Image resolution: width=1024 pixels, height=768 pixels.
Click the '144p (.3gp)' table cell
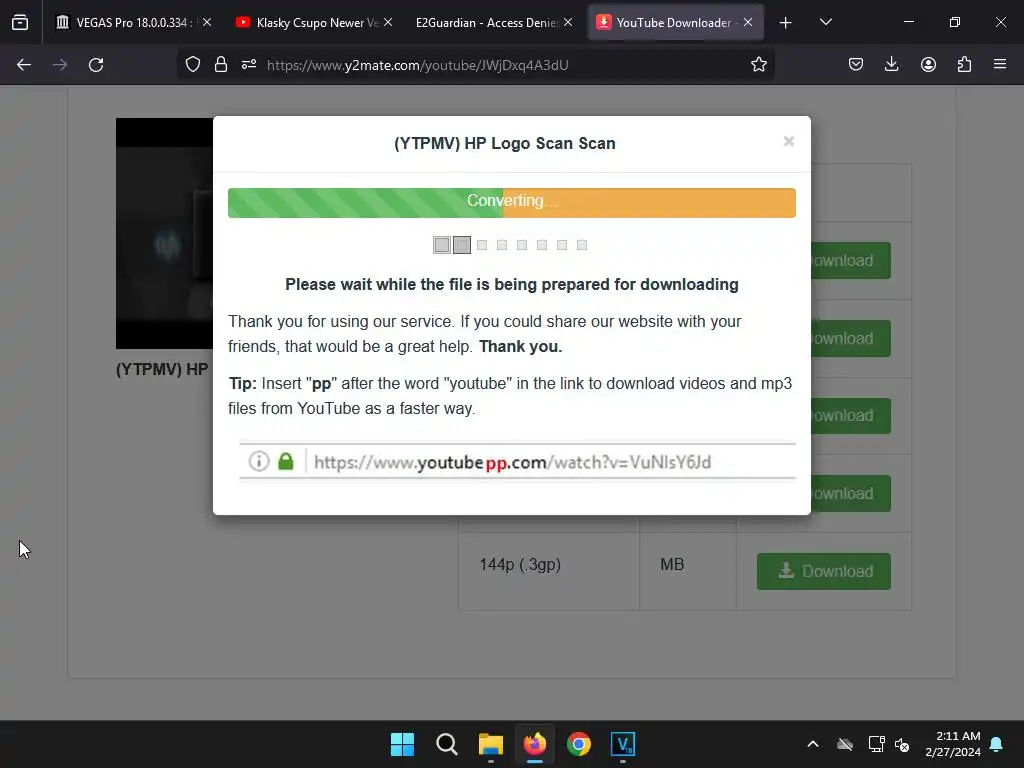549,571
